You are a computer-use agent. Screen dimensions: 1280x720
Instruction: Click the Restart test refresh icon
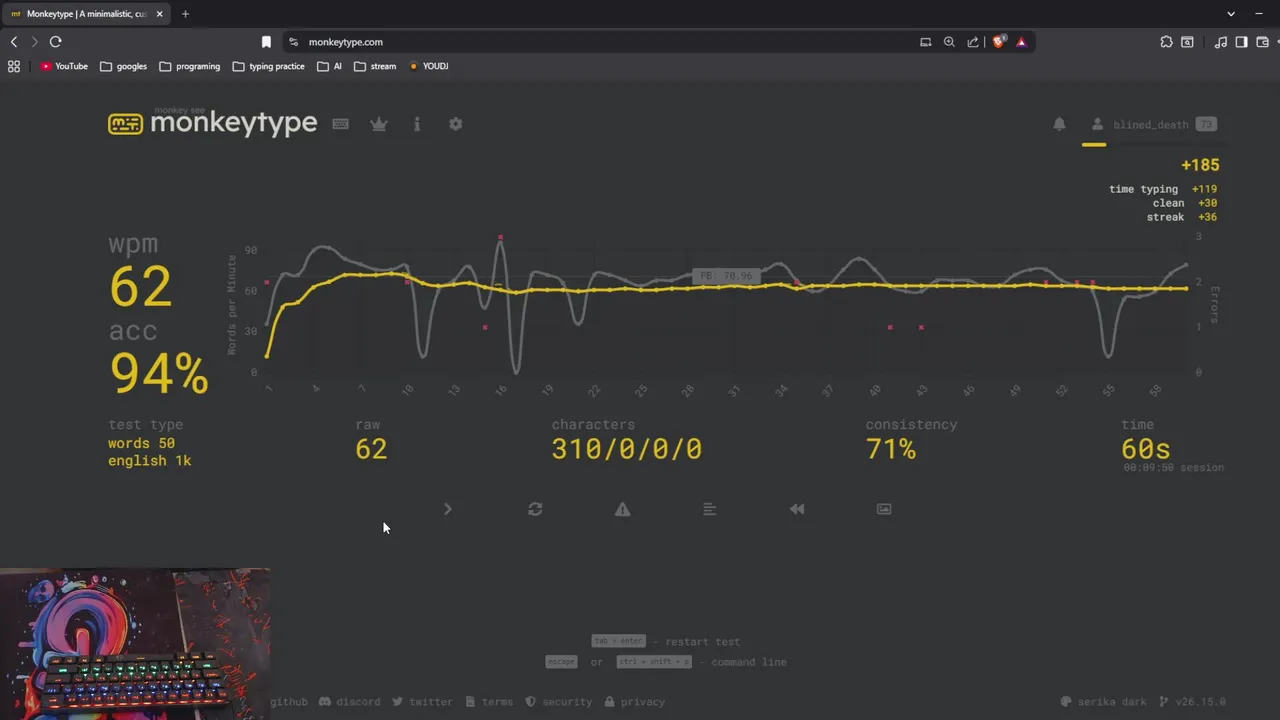(535, 509)
